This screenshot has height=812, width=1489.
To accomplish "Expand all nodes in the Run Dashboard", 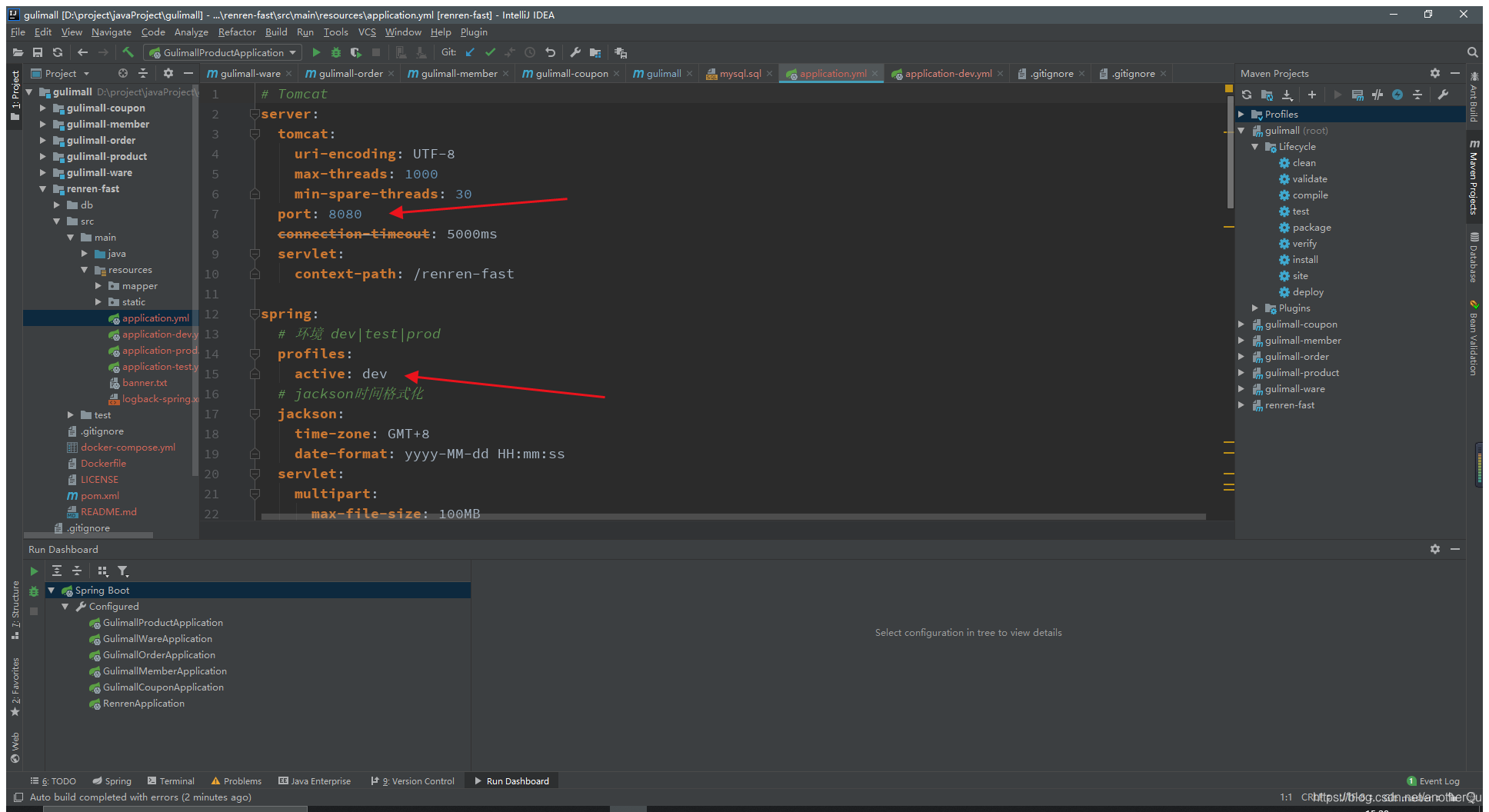I will (x=57, y=571).
